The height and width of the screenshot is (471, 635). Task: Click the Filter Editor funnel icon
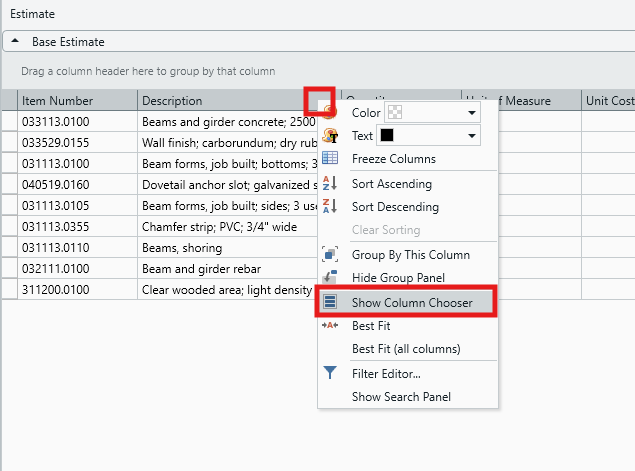(x=330, y=373)
